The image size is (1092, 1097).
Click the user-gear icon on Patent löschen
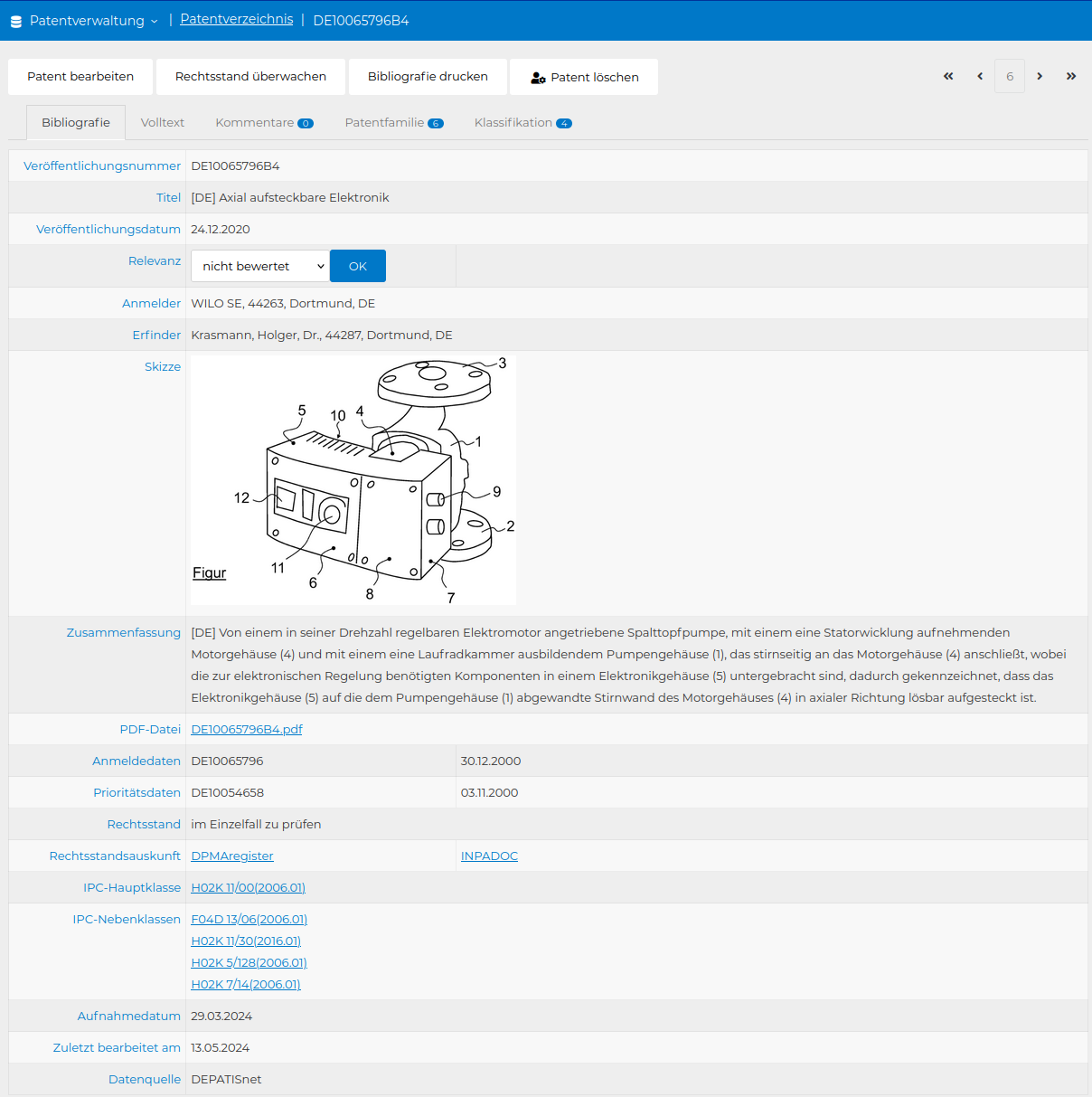(538, 78)
